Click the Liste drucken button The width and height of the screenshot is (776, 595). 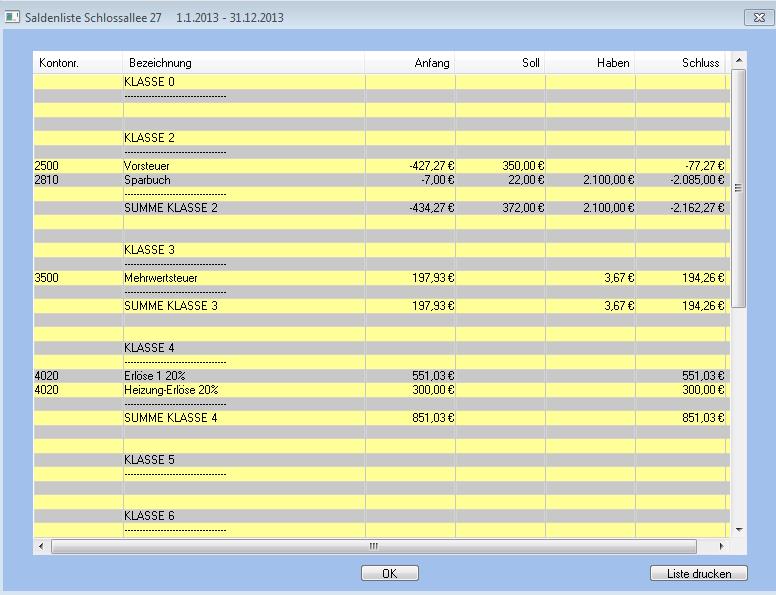pos(699,573)
